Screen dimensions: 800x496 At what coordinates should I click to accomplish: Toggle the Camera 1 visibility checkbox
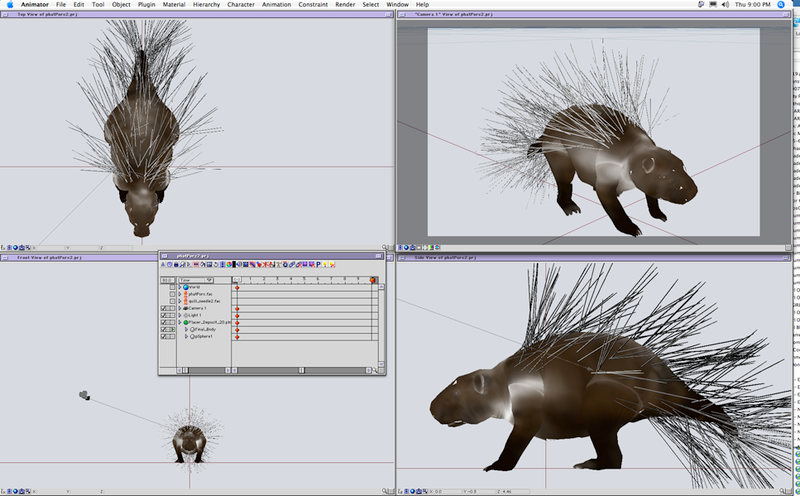[x=164, y=308]
